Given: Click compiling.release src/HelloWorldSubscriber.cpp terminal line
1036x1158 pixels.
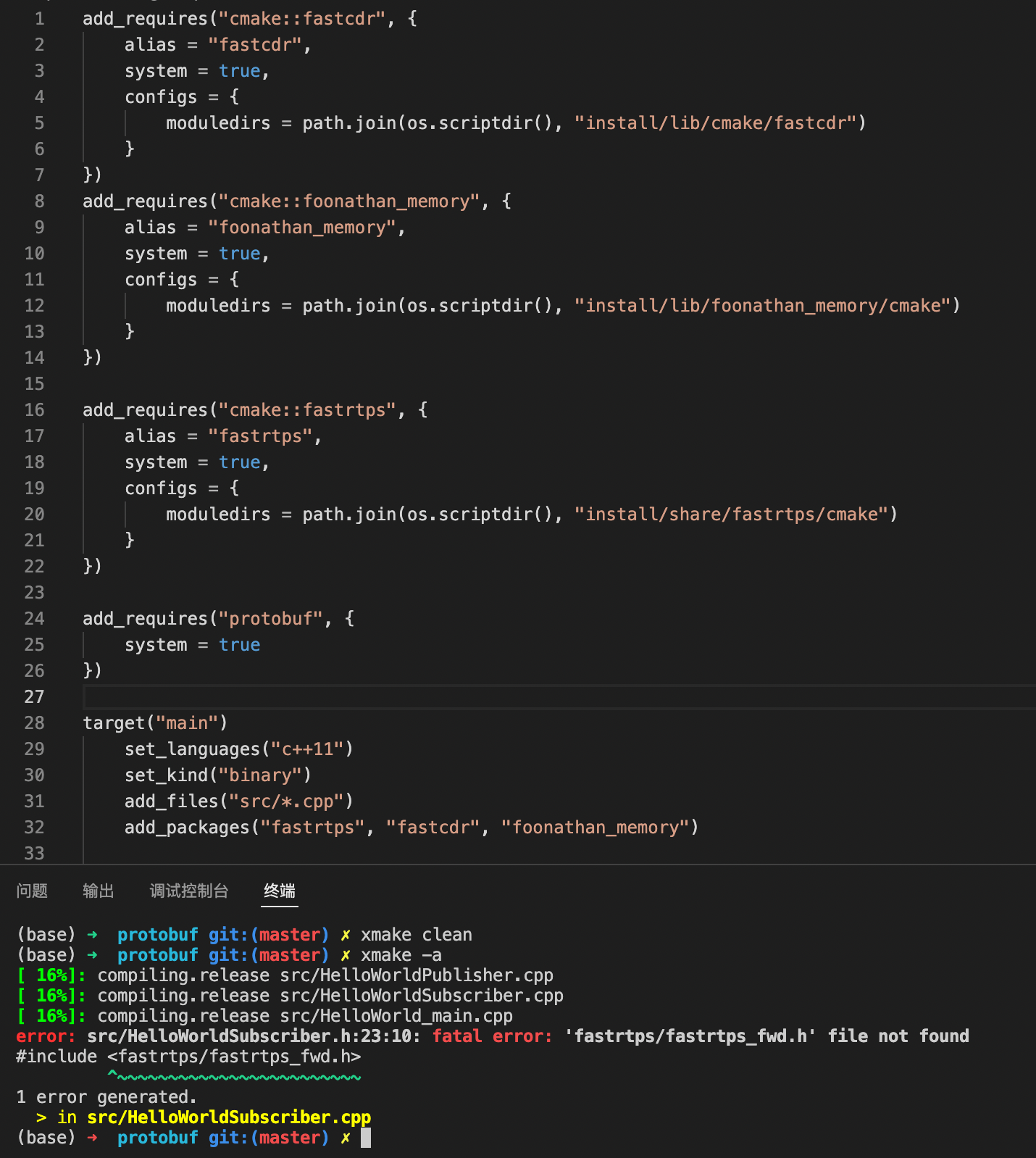Looking at the screenshot, I should point(330,996).
